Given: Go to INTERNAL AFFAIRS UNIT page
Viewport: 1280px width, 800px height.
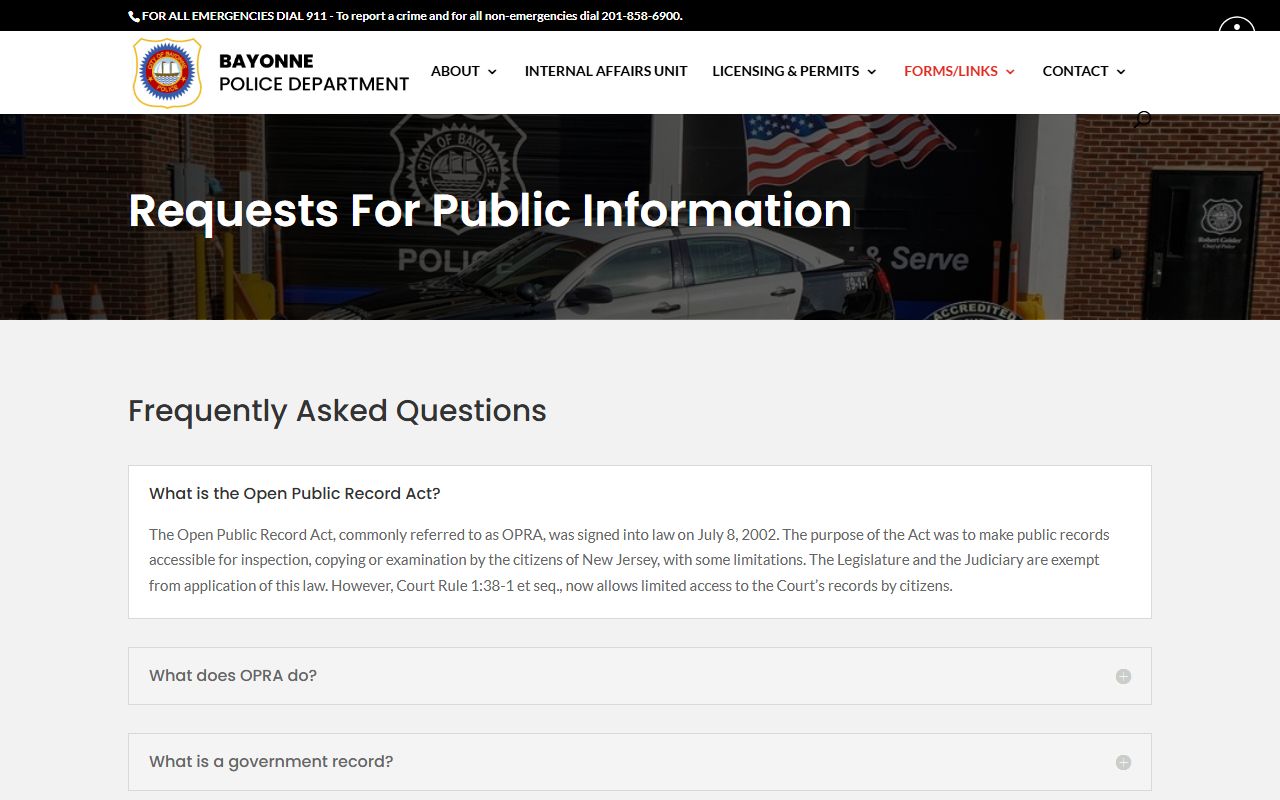Looking at the screenshot, I should point(606,71).
